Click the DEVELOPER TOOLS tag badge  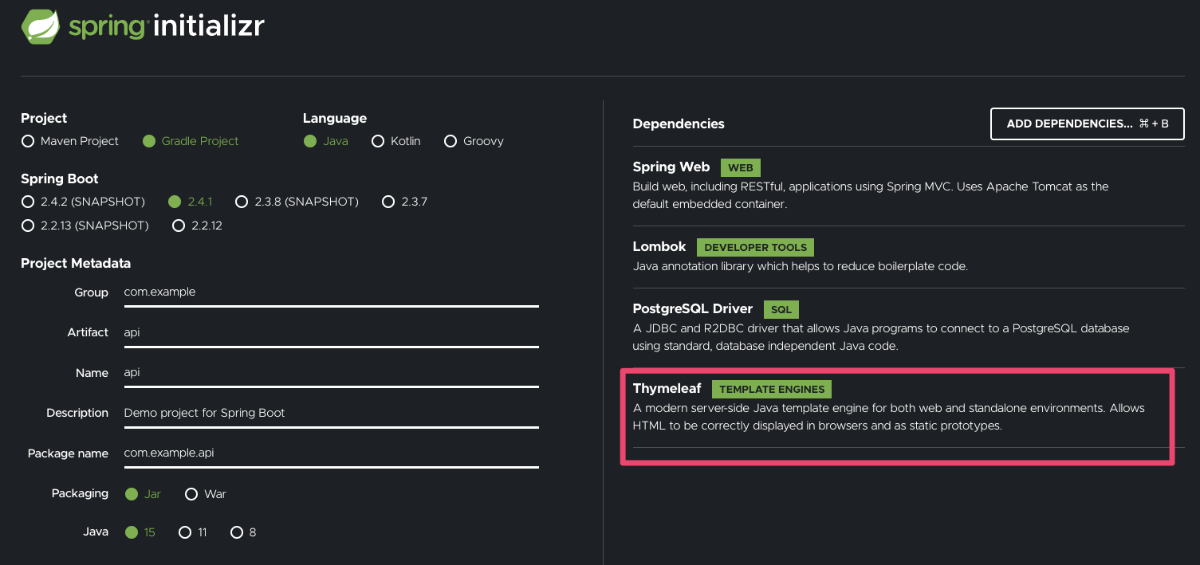(755, 247)
